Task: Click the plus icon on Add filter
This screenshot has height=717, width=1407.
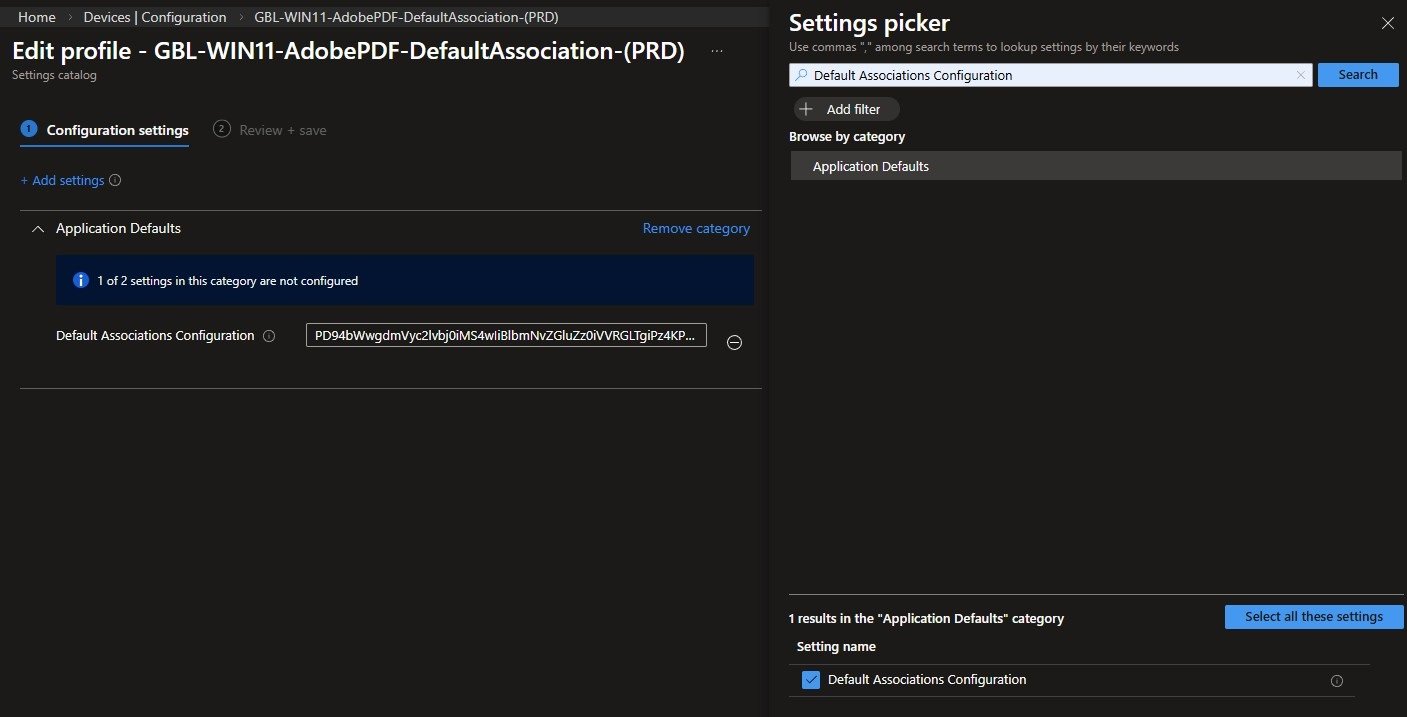Action: click(807, 110)
